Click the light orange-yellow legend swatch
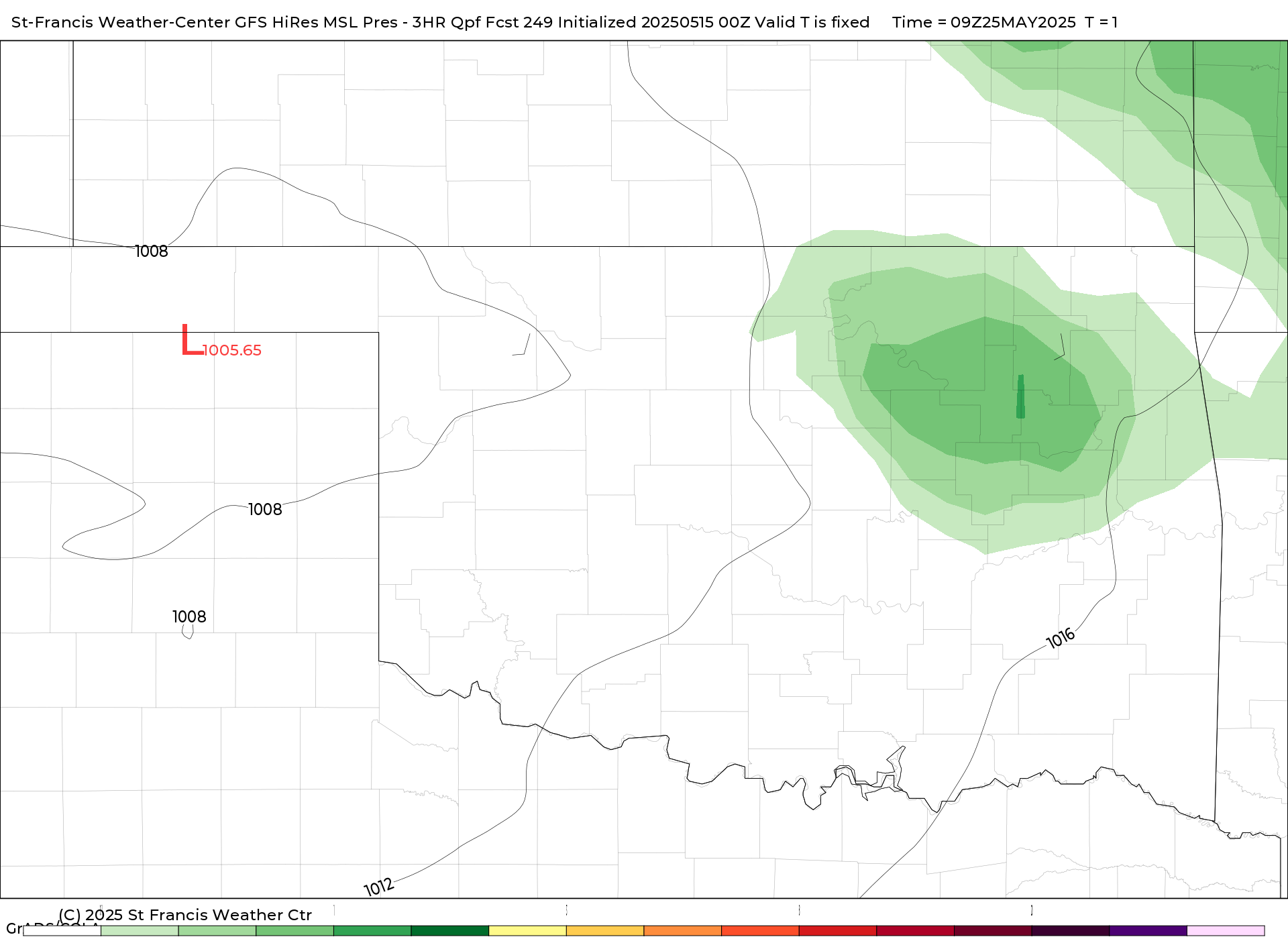Image resolution: width=1288 pixels, height=939 pixels. (605, 931)
